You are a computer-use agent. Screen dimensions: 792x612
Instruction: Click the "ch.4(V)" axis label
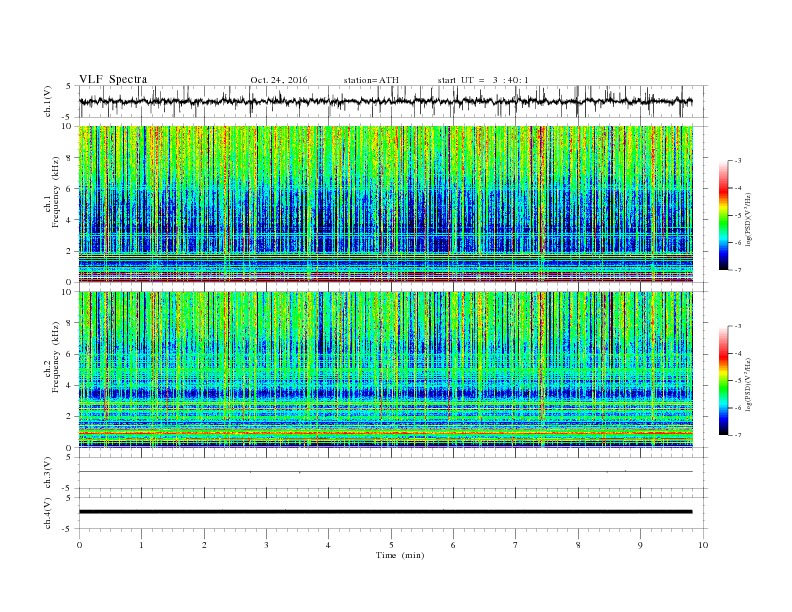pos(48,513)
